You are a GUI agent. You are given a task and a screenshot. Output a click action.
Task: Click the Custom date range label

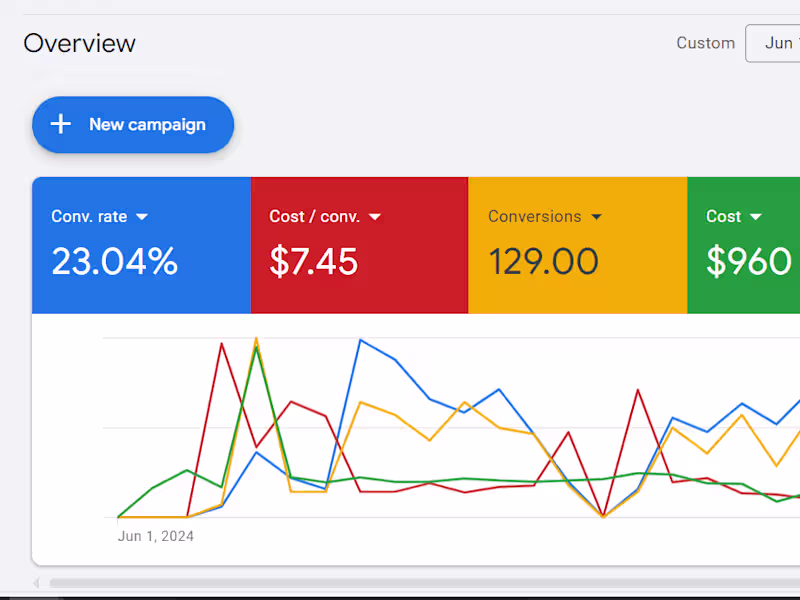(706, 43)
